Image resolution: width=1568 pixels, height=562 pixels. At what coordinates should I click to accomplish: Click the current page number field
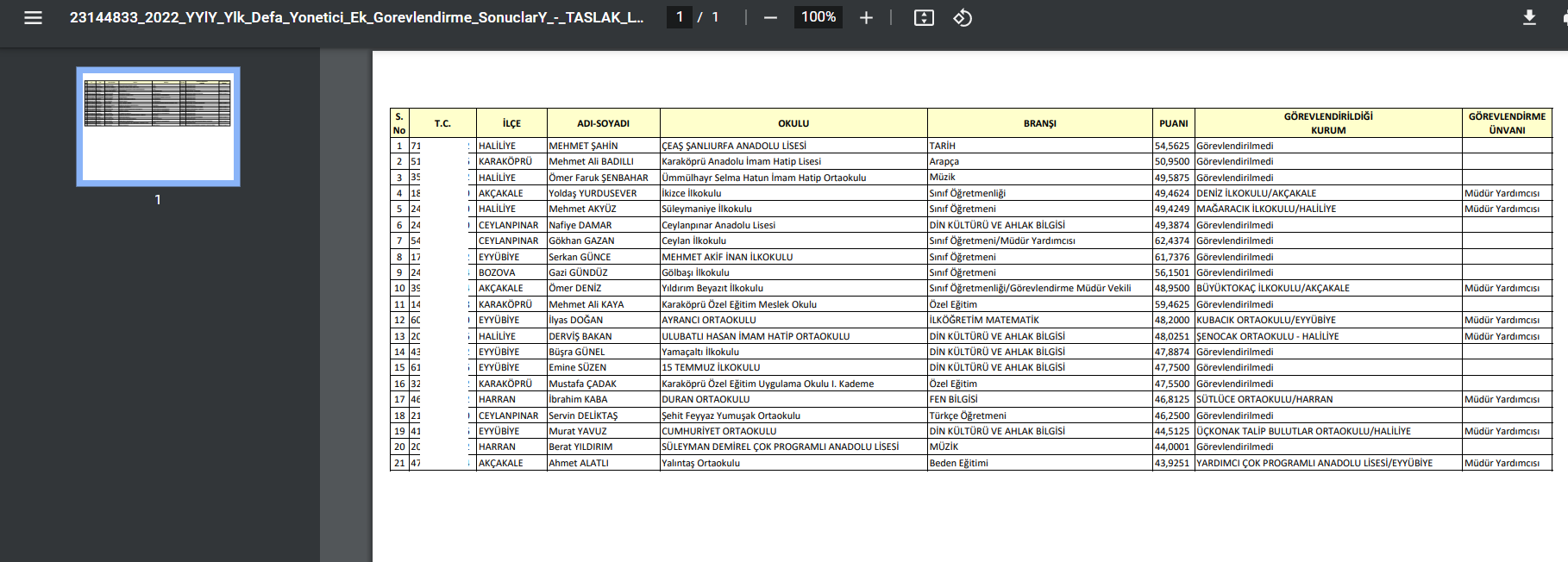pyautogui.click(x=680, y=17)
